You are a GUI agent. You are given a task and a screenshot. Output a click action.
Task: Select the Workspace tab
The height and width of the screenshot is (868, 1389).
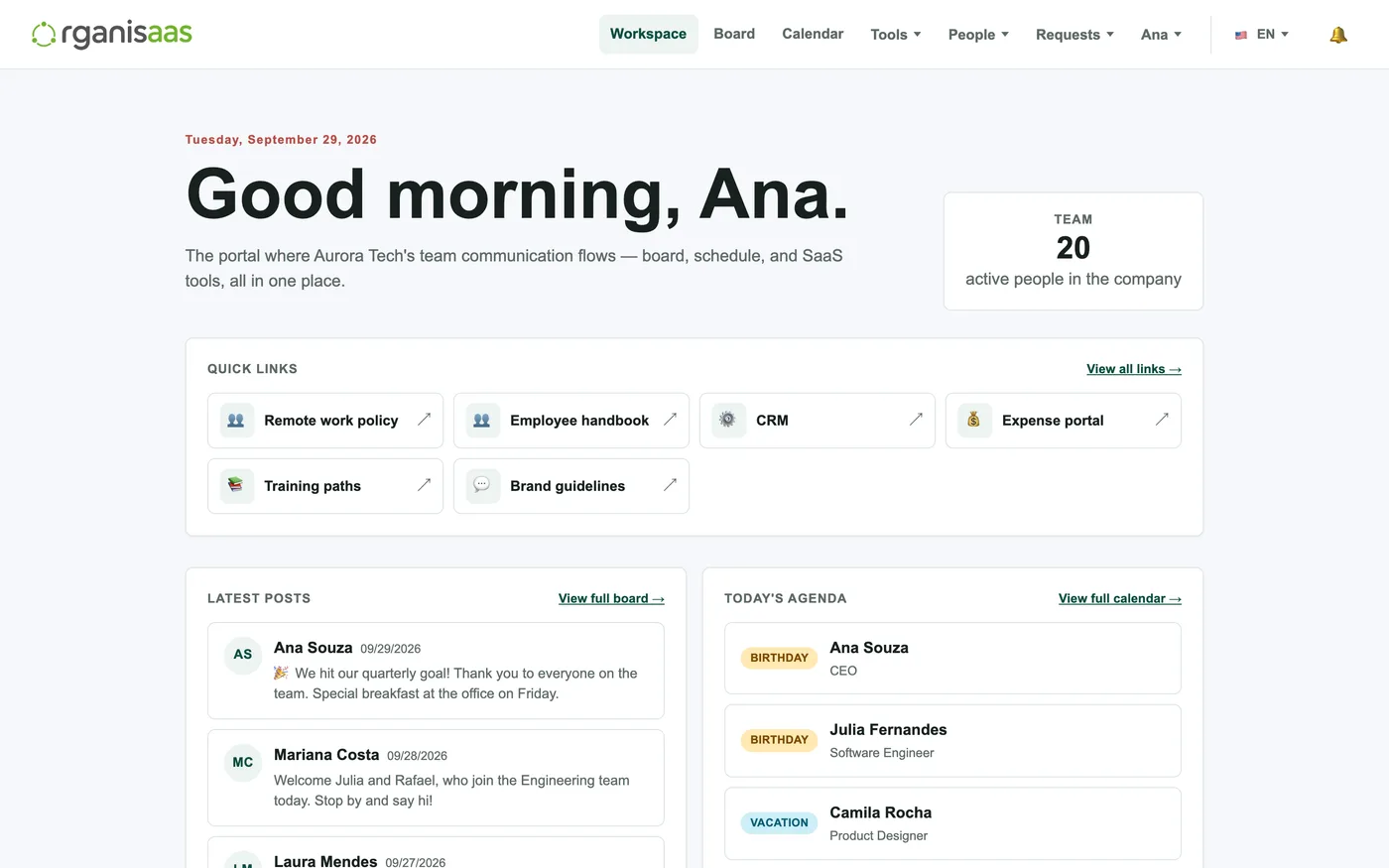click(648, 34)
